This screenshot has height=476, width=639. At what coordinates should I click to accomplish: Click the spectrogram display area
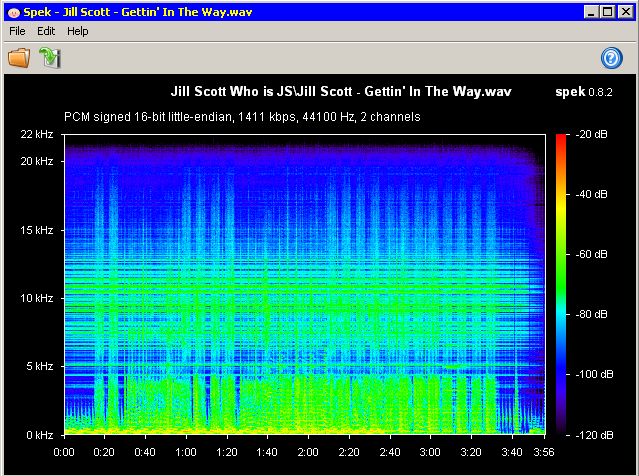(305, 284)
